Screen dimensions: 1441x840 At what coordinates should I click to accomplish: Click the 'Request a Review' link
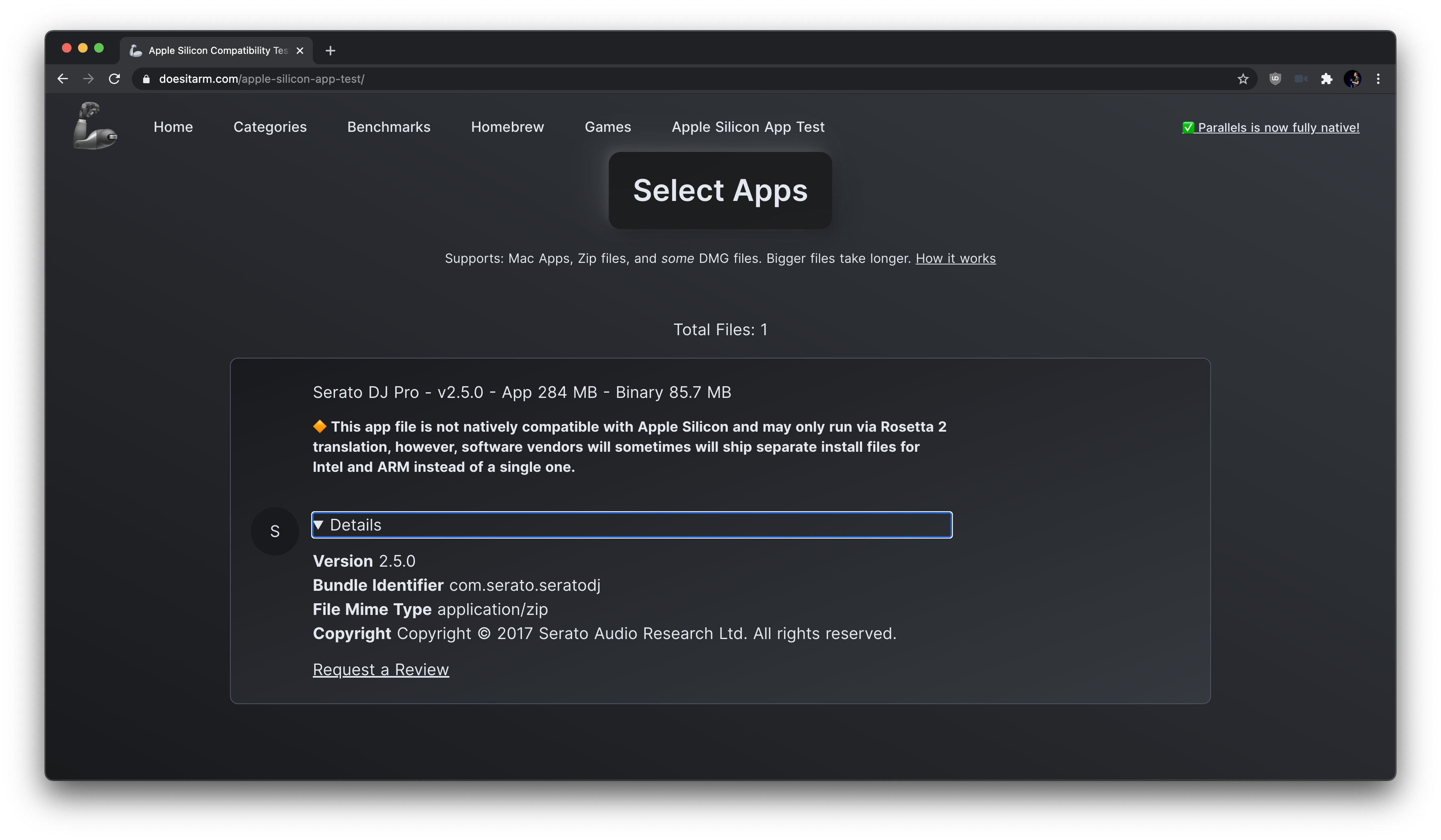pos(381,669)
